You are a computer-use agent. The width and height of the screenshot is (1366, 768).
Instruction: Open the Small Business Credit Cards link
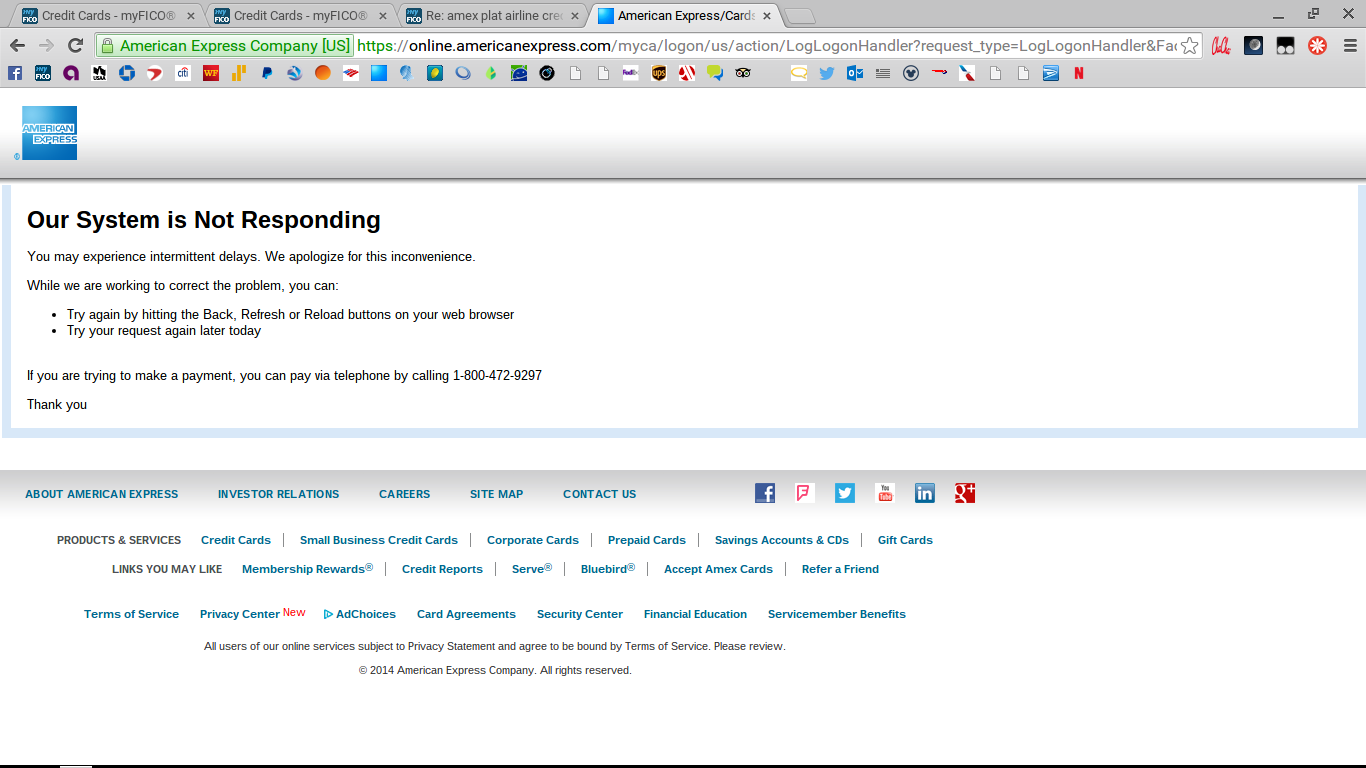click(379, 540)
